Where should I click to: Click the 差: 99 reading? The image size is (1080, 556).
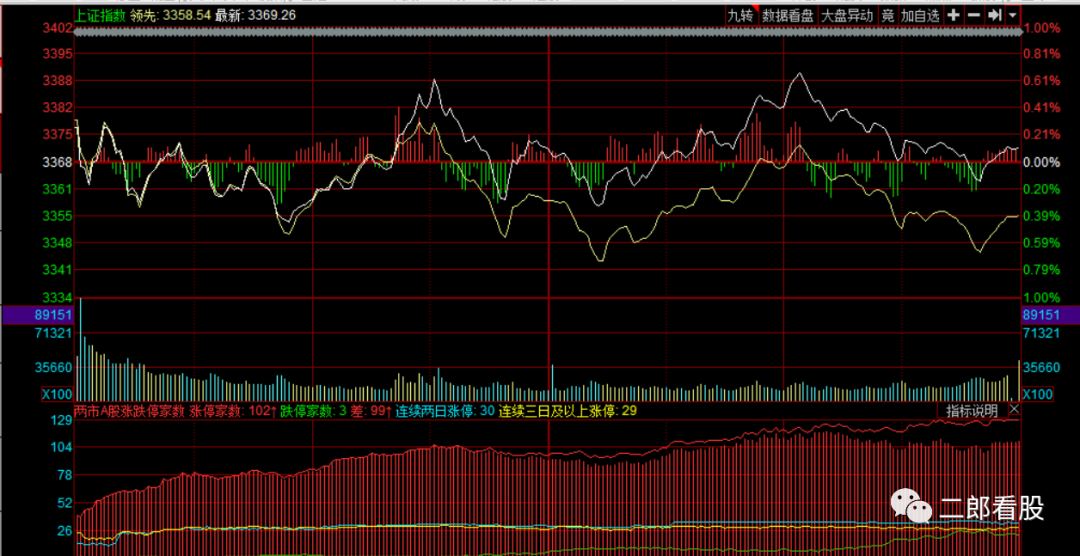[371, 411]
